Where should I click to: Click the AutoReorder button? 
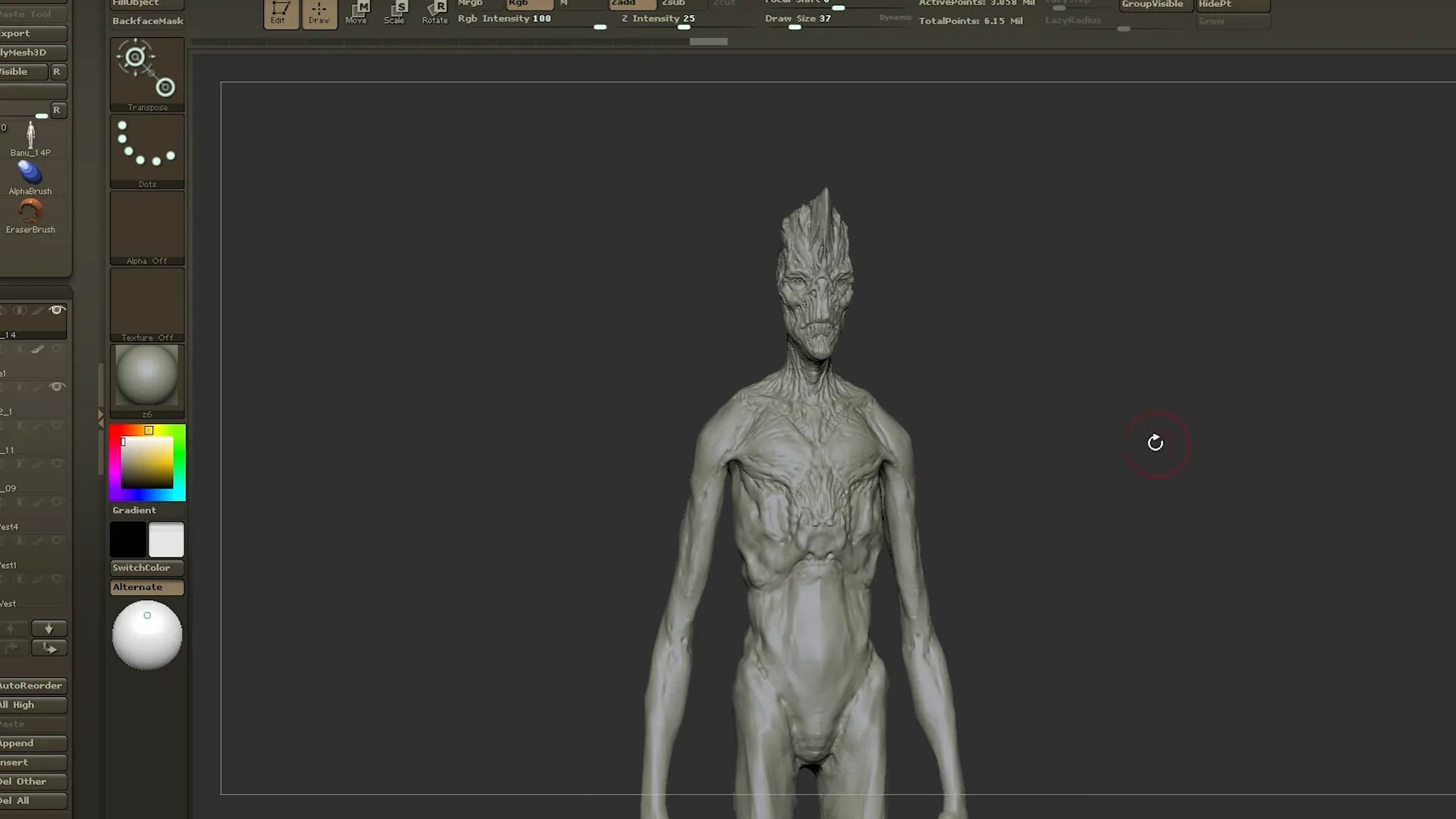pyautogui.click(x=33, y=686)
